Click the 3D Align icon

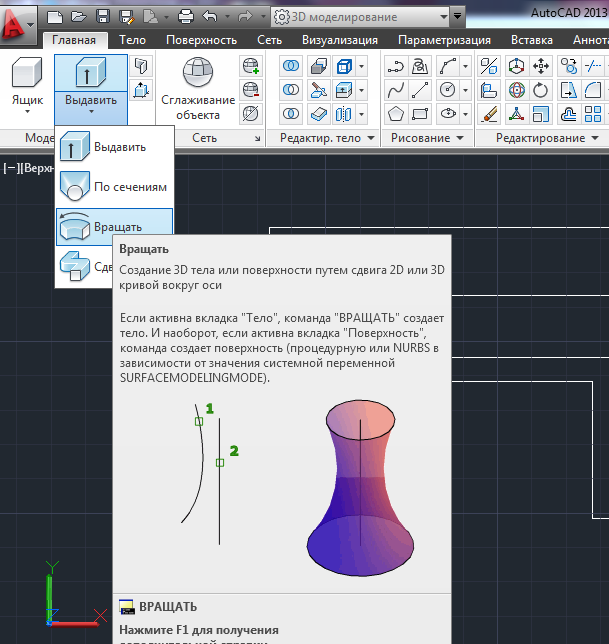click(x=489, y=90)
